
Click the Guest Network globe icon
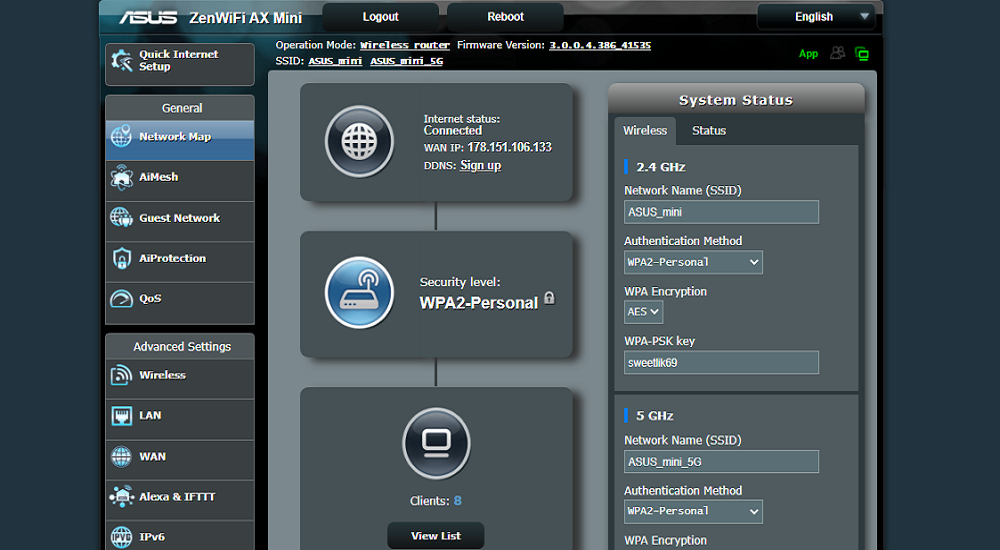(121, 218)
